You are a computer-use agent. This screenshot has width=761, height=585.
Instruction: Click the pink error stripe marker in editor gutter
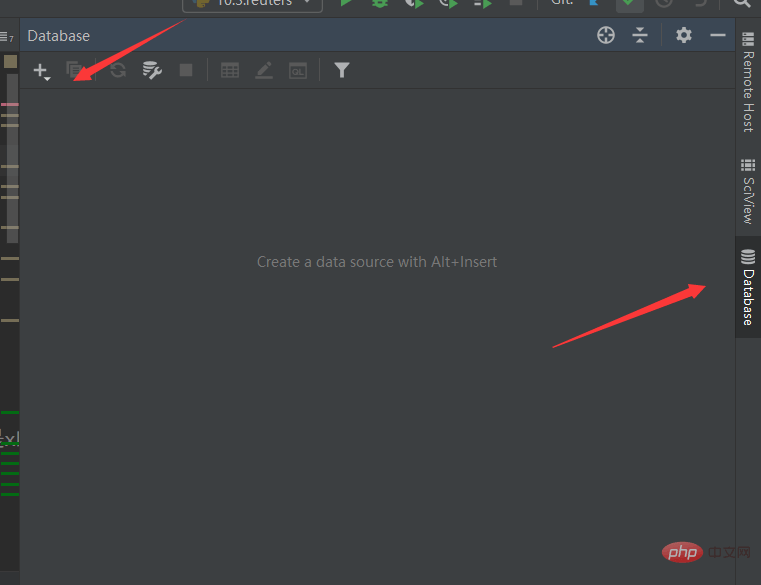point(10,104)
